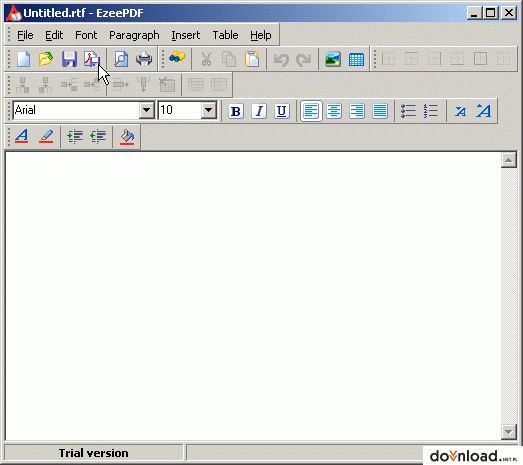Screen dimensions: 523x465
Task: Redo last action
Action: [304, 60]
